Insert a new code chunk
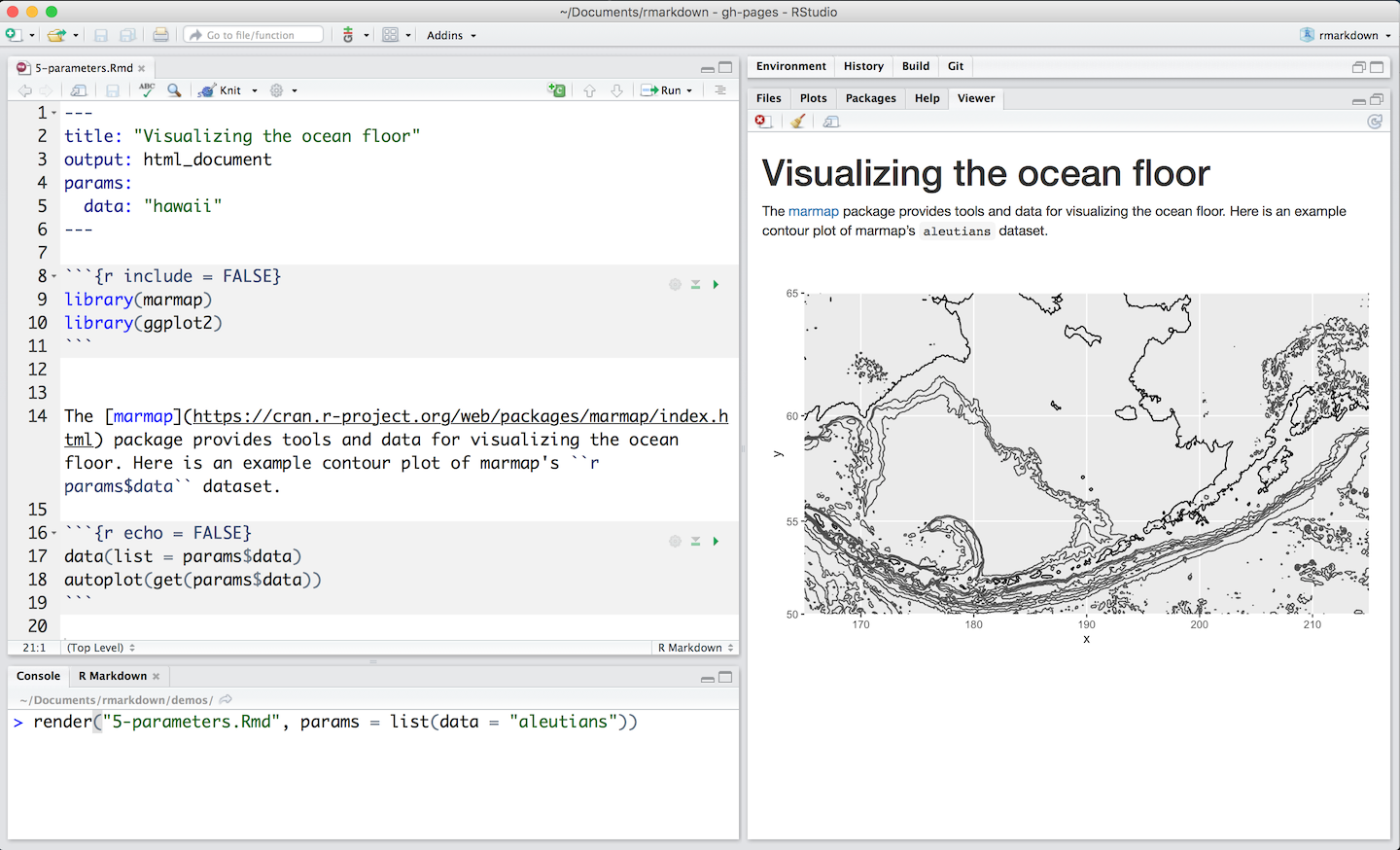Screen dimensions: 1400x850 pos(556,90)
